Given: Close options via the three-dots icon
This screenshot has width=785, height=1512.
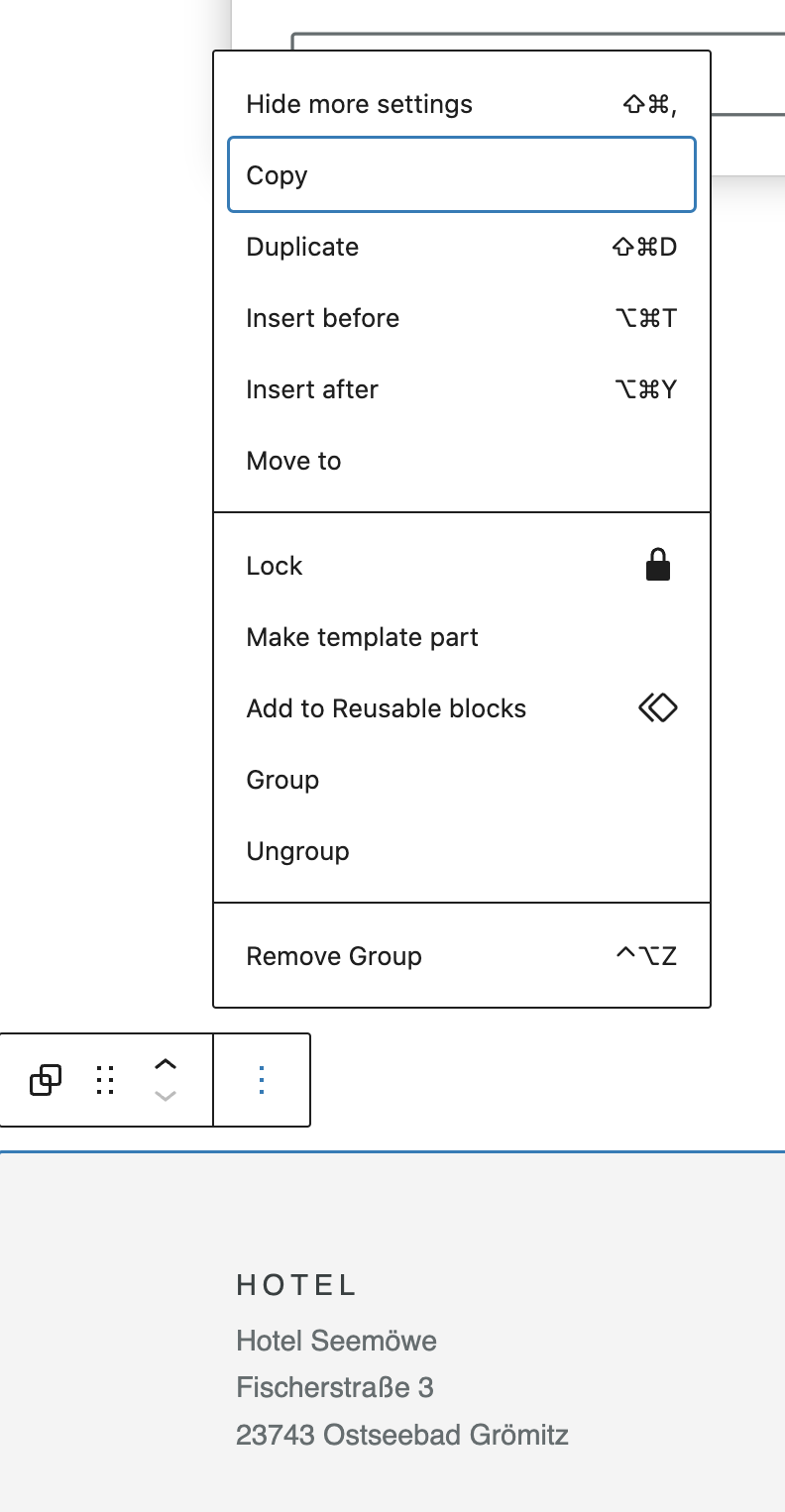Looking at the screenshot, I should tap(262, 1080).
